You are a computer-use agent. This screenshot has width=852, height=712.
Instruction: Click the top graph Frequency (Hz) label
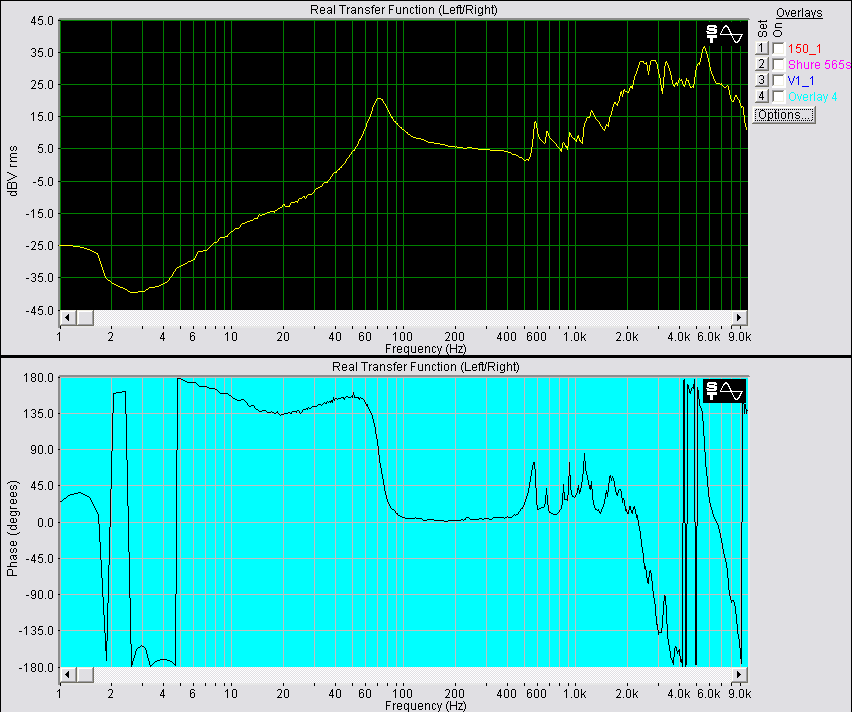point(425,349)
